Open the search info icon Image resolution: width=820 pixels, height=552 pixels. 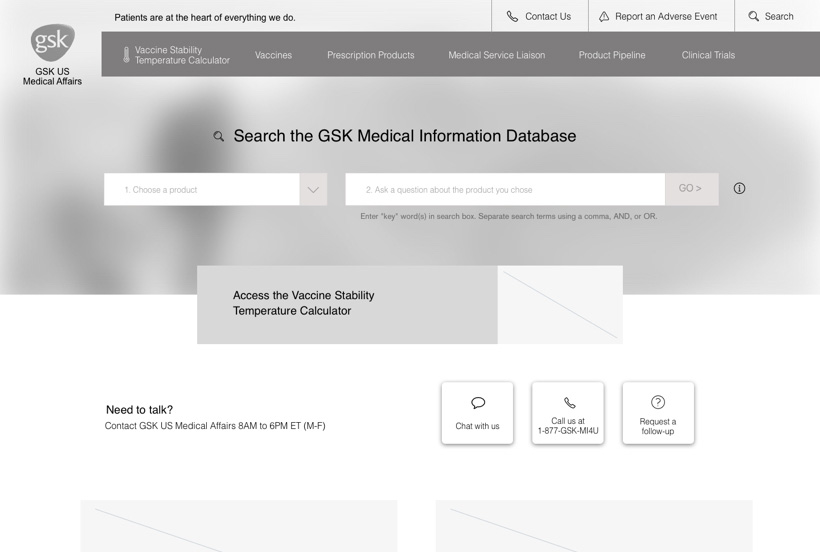tap(739, 188)
